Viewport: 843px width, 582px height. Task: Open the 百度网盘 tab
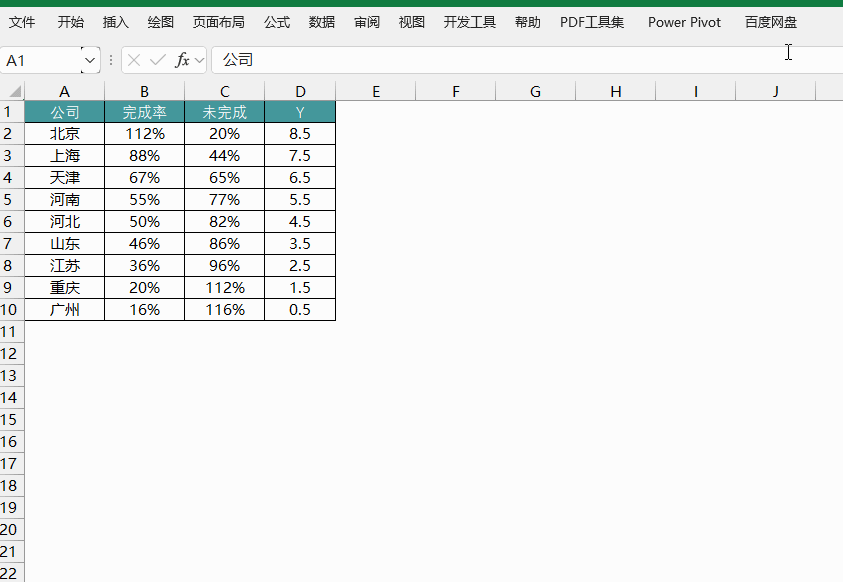click(771, 22)
